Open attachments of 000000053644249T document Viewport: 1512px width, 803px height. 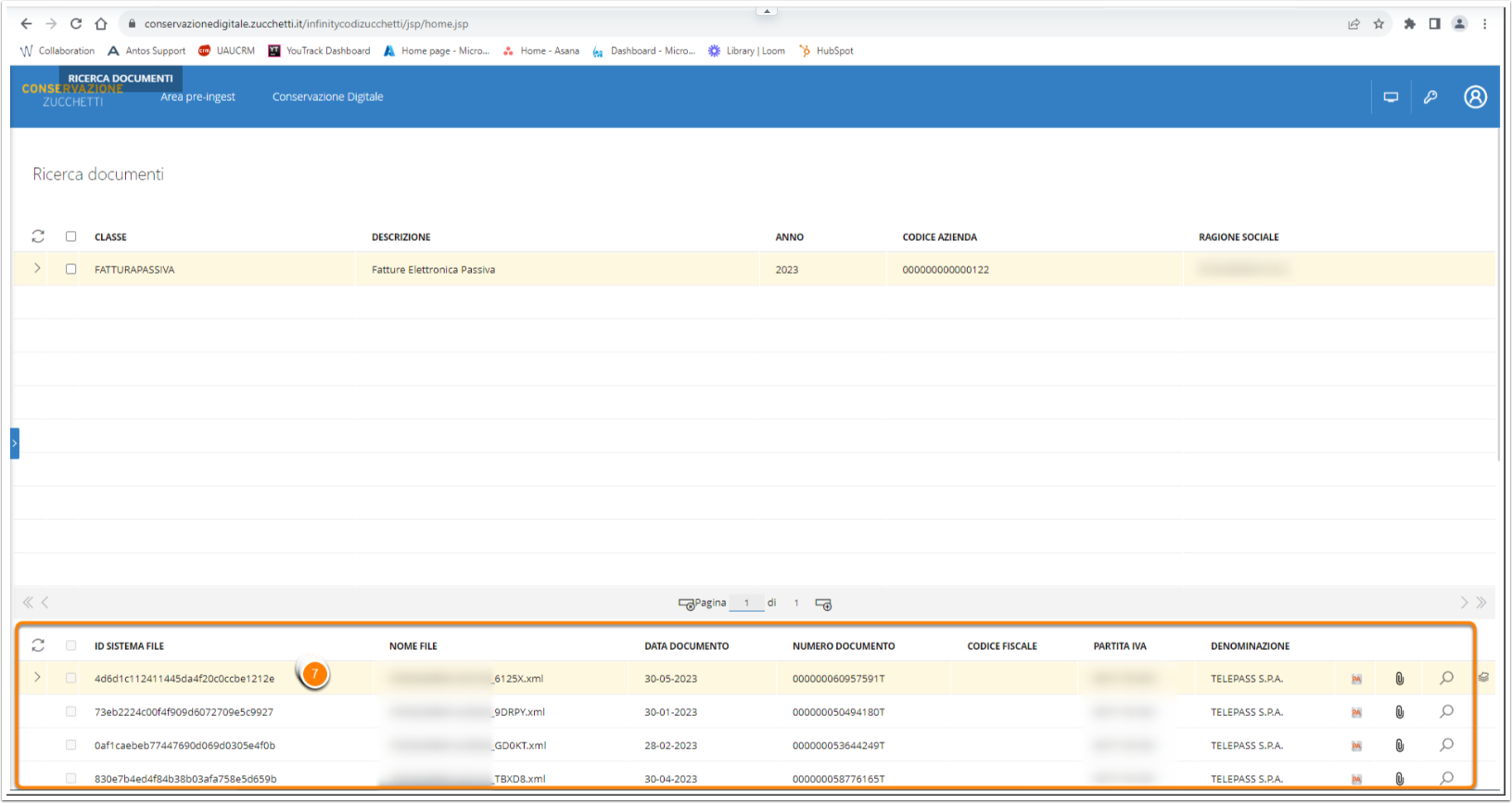[x=1400, y=746]
